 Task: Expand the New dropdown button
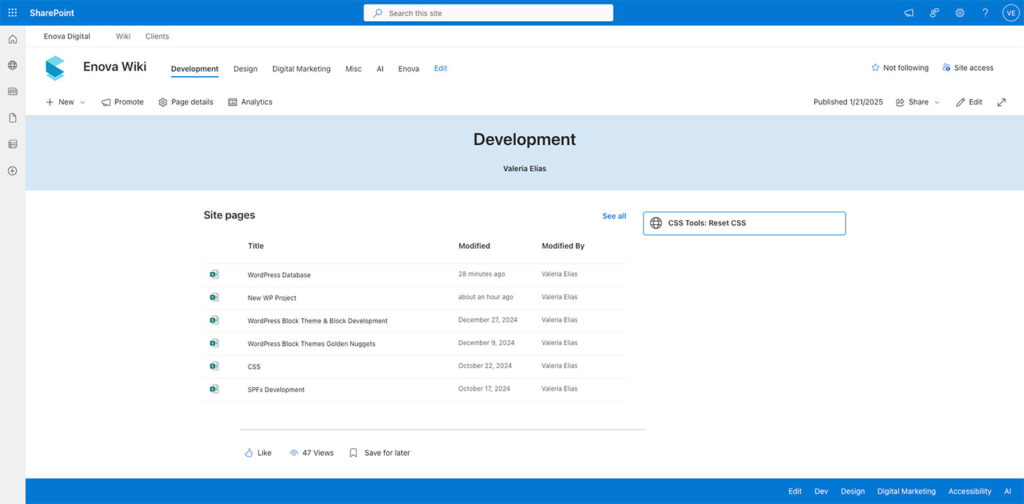click(x=65, y=102)
